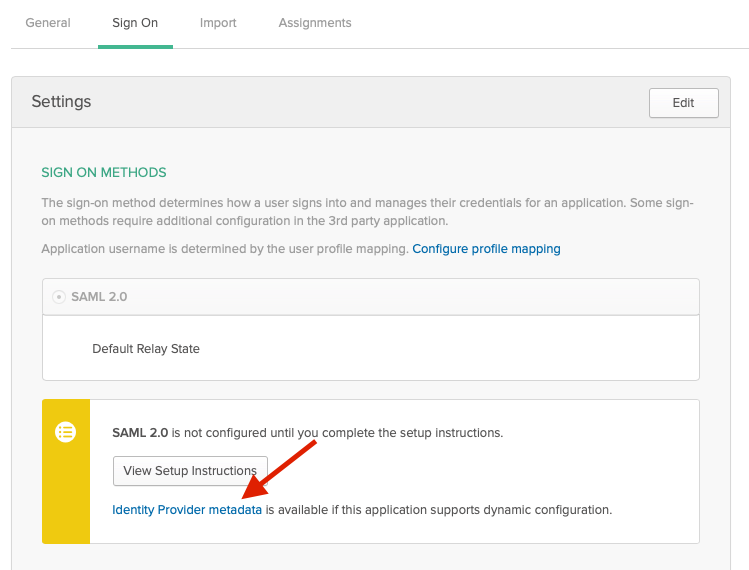The image size is (749, 570).
Task: Open Configure profile mapping link
Action: click(x=486, y=249)
